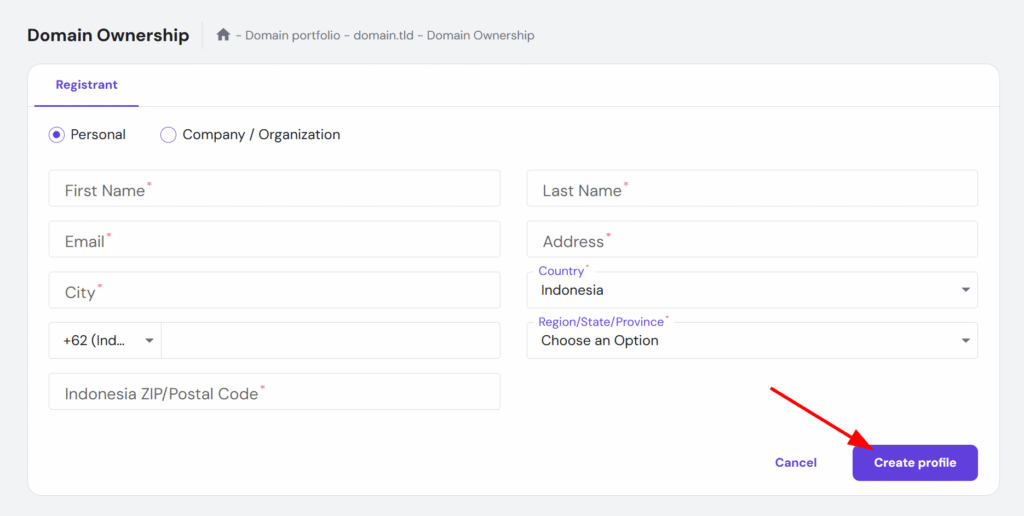Viewport: 1024px width, 516px height.
Task: Click the bold Domain Ownership page heading
Action: coord(108,35)
